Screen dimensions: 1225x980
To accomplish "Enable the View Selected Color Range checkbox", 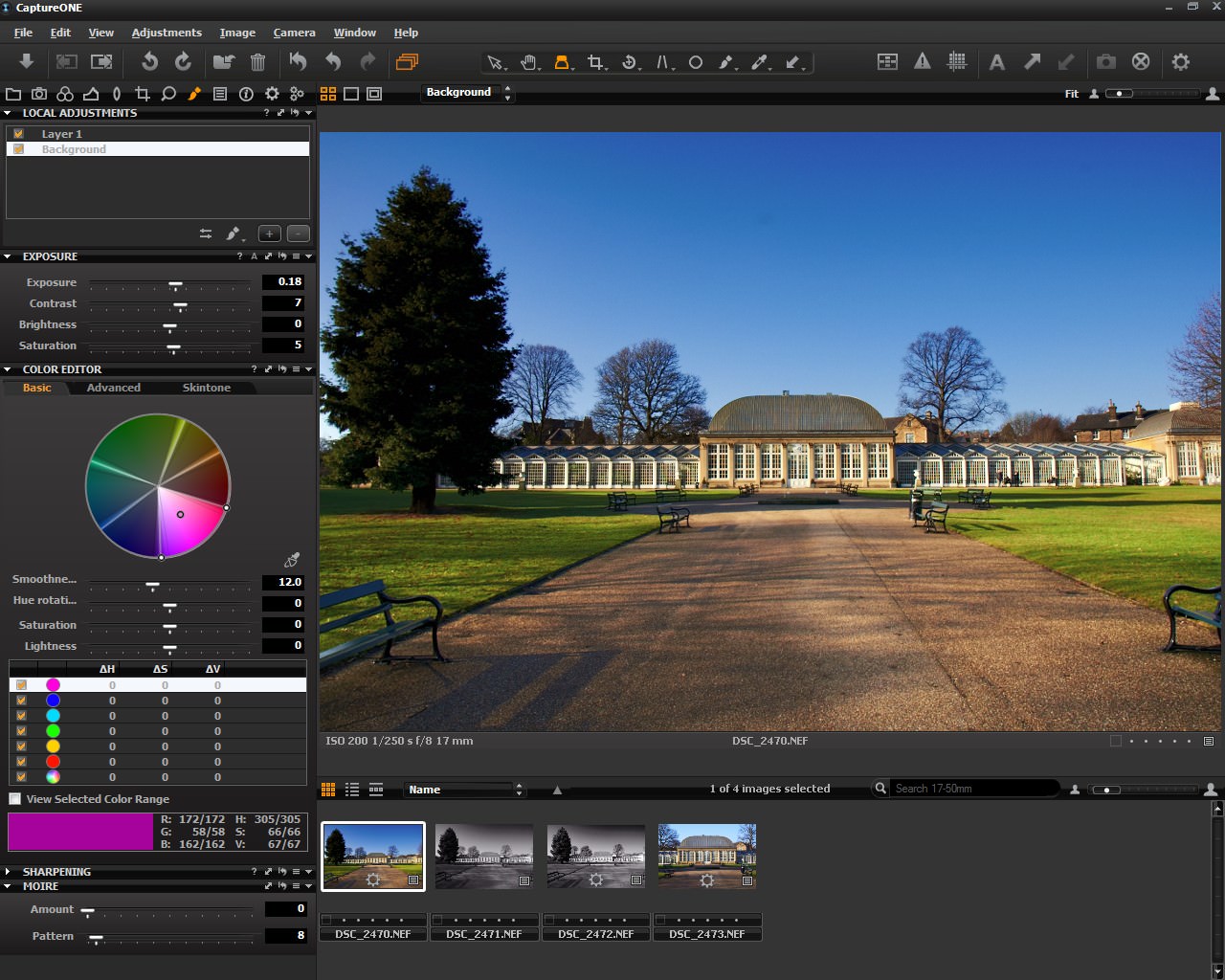I will coord(15,798).
